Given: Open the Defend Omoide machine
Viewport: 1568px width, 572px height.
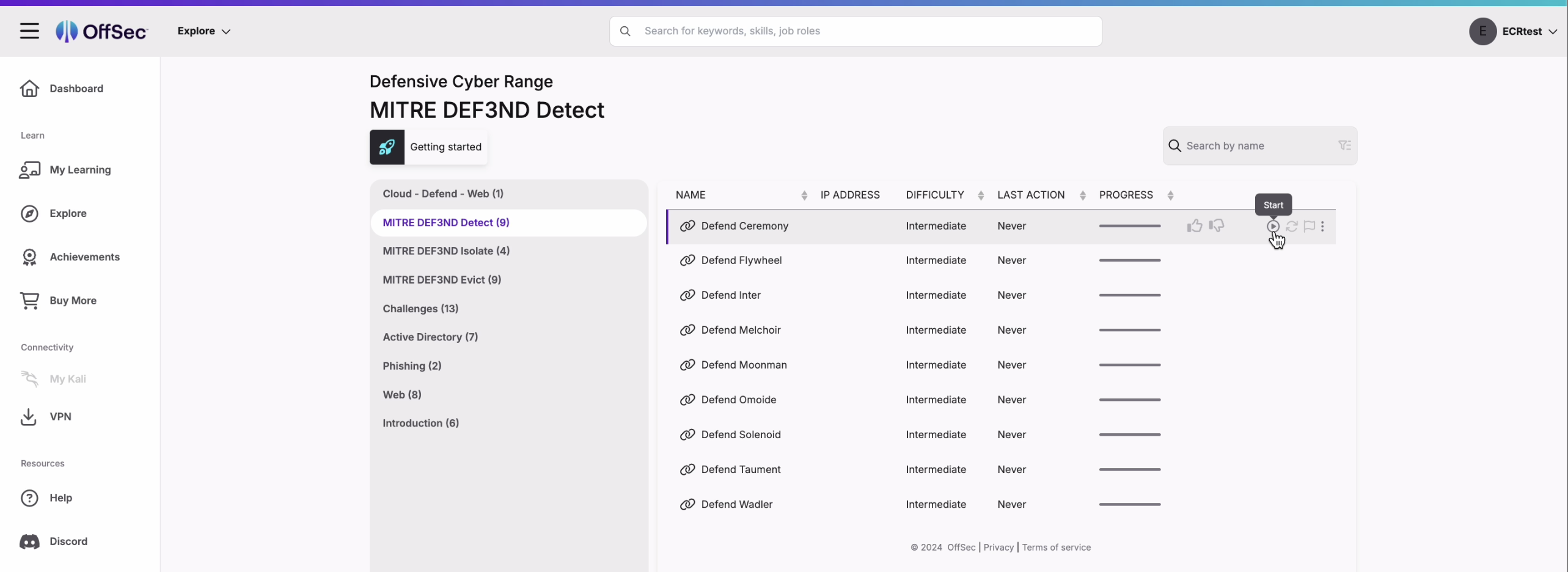Looking at the screenshot, I should (738, 400).
